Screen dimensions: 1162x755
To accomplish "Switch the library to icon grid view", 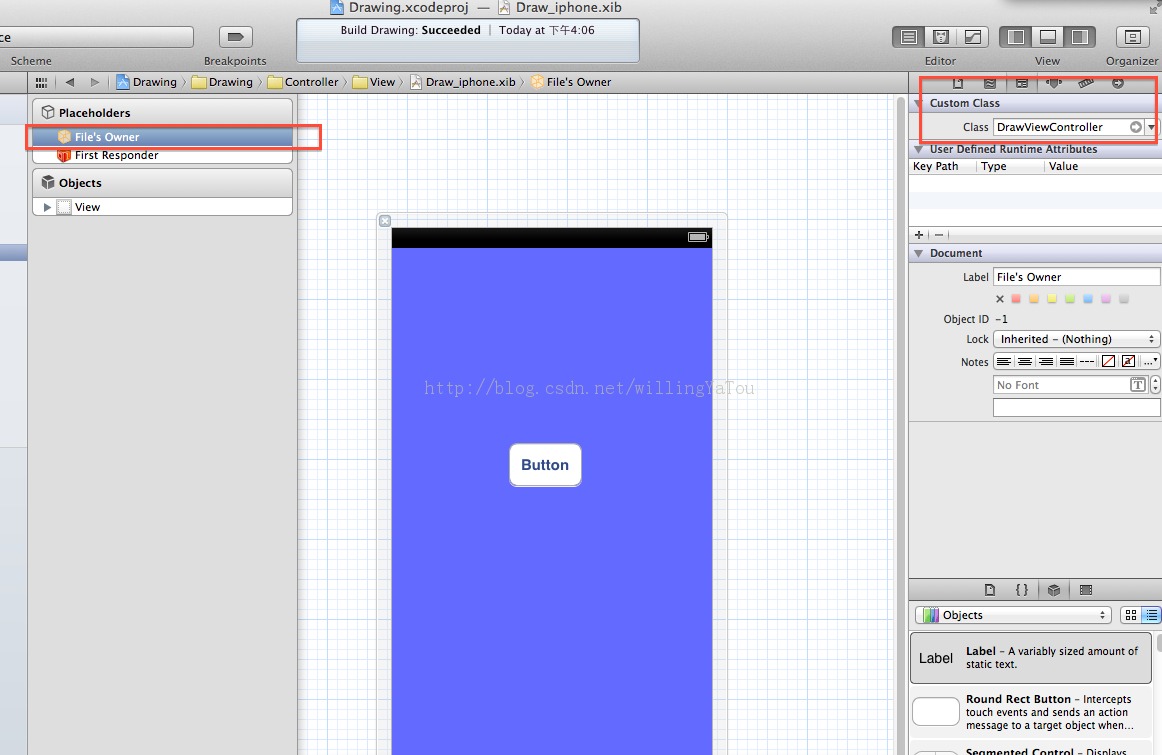I will pyautogui.click(x=1130, y=615).
